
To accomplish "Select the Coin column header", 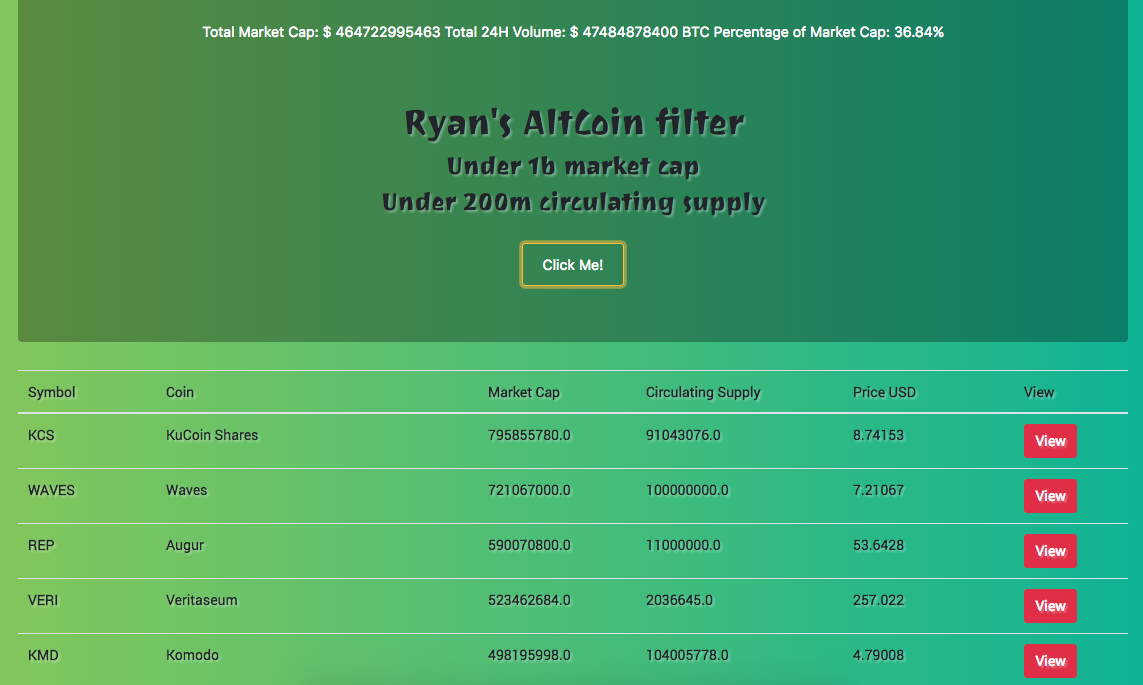I will [x=180, y=392].
